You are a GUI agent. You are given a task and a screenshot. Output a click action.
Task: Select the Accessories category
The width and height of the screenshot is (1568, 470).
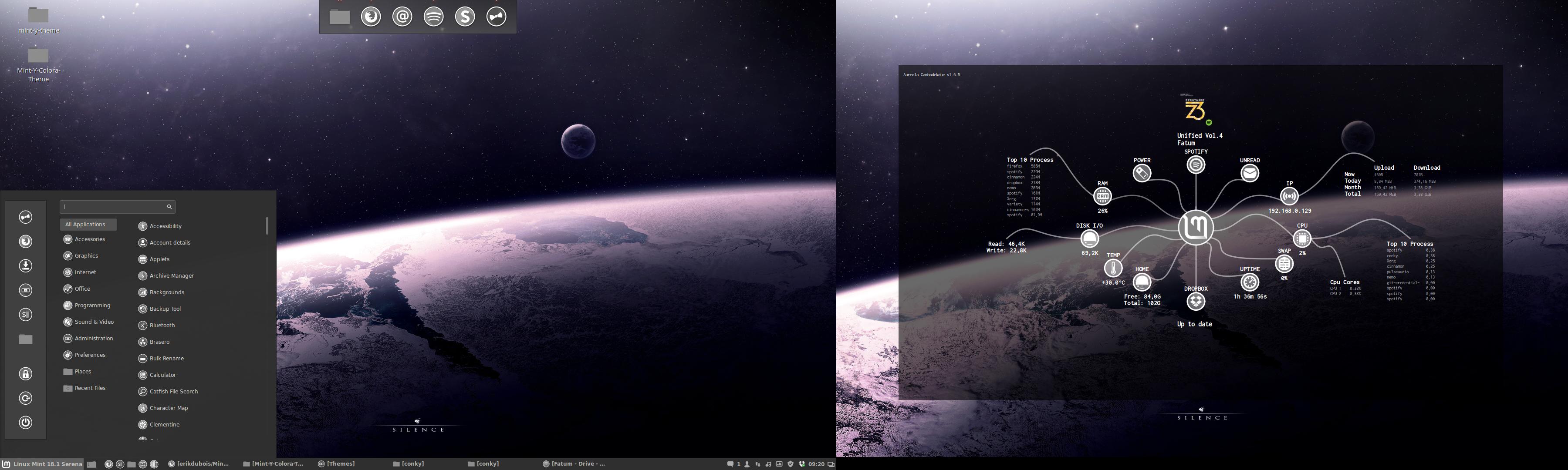(84, 239)
